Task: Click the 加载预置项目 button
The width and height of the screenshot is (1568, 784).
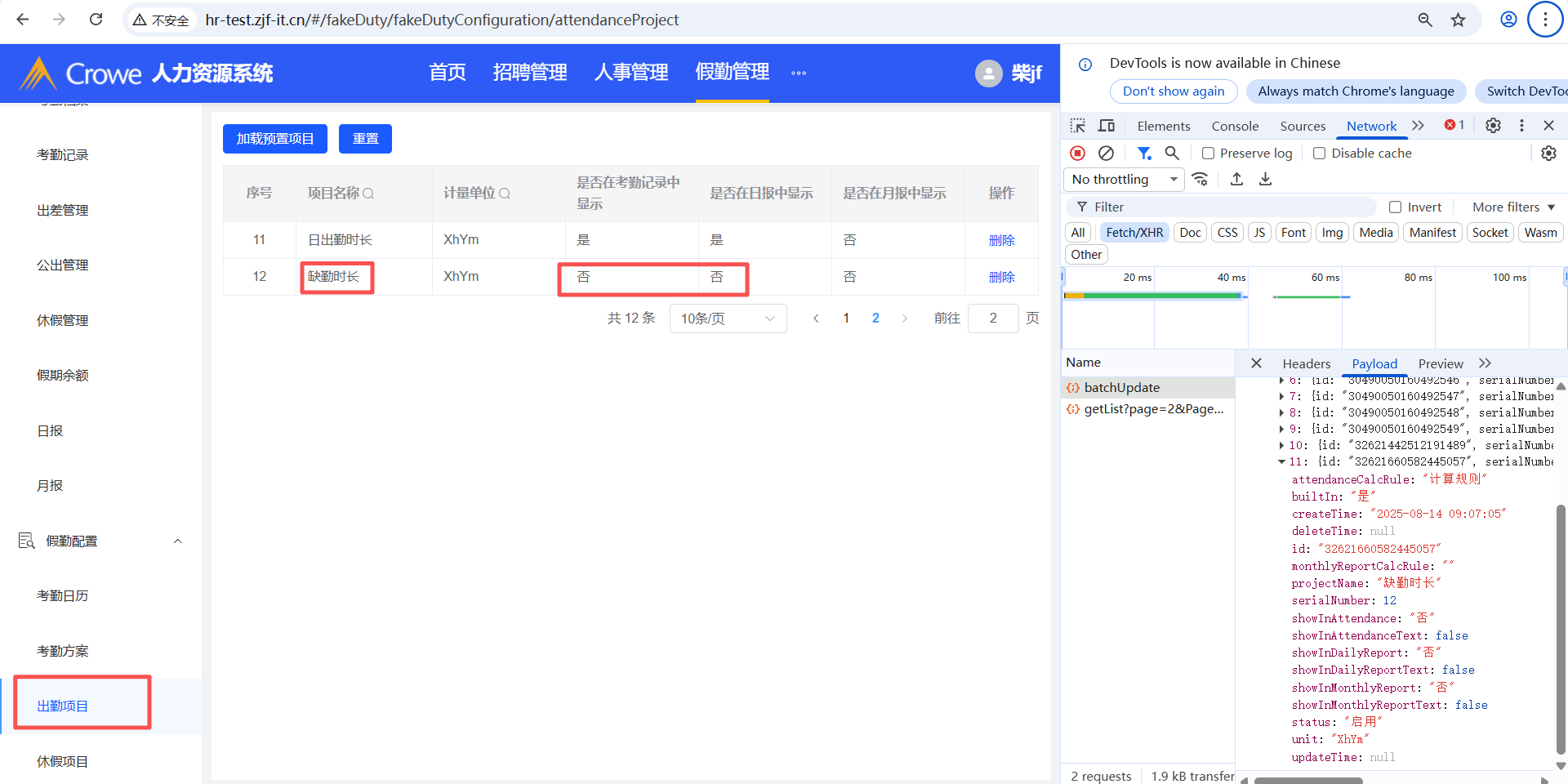Action: [x=274, y=139]
